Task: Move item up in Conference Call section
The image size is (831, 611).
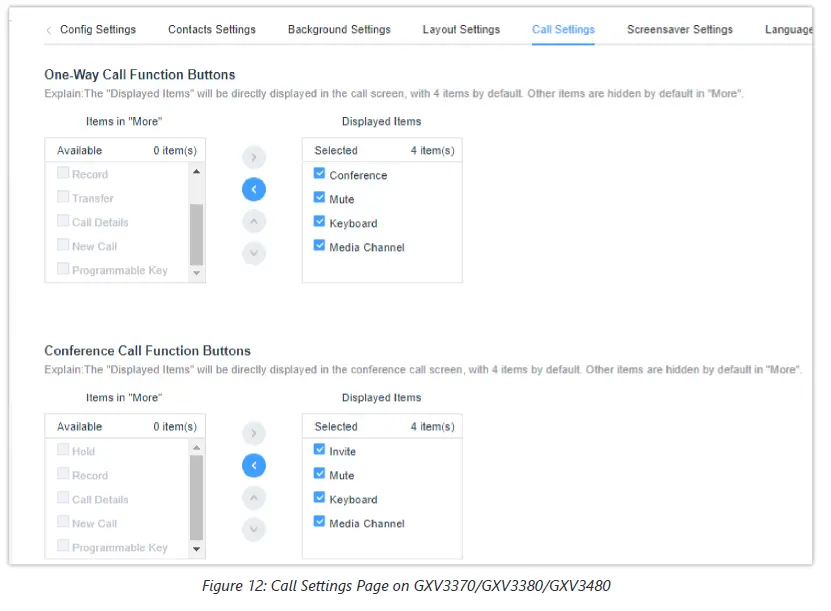Action: [254, 498]
